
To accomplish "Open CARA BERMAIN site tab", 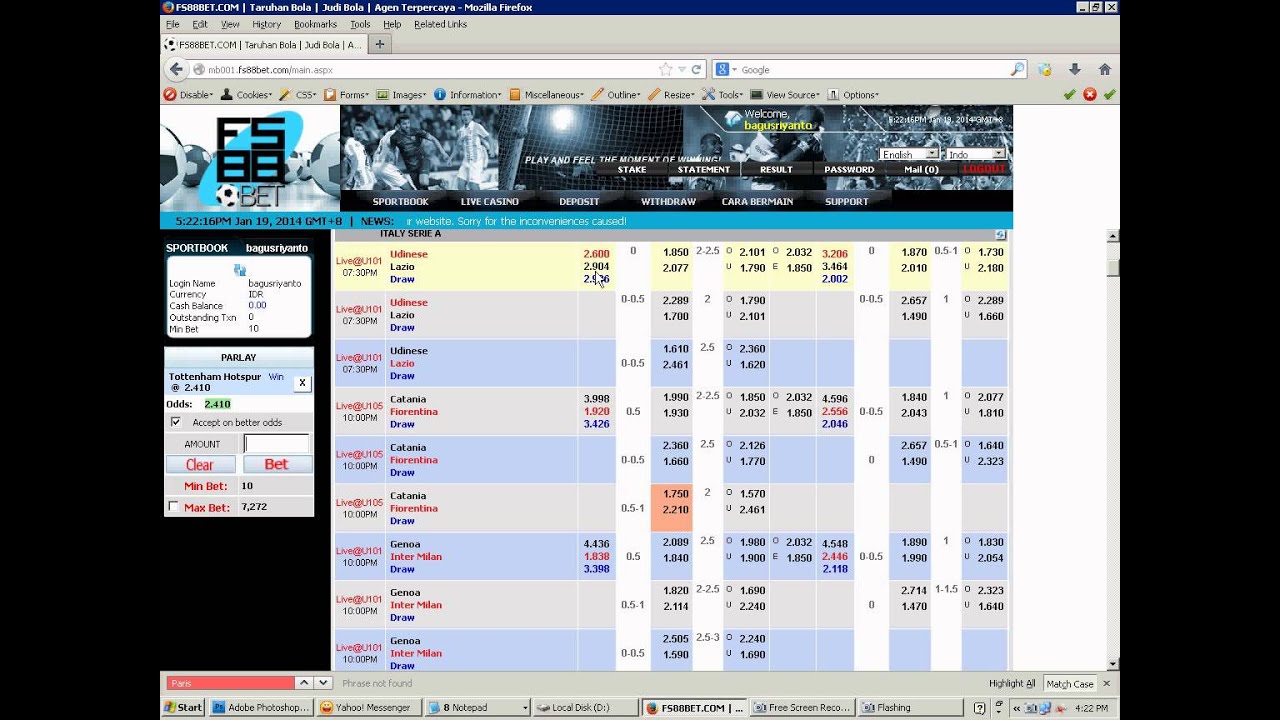I will pos(757,201).
